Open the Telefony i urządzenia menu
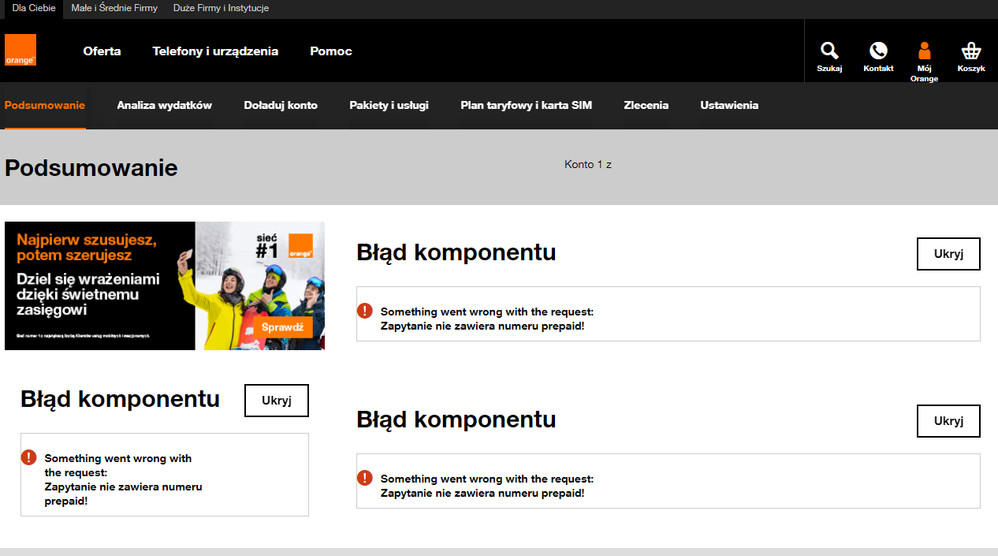The image size is (998, 556). pyautogui.click(x=215, y=51)
